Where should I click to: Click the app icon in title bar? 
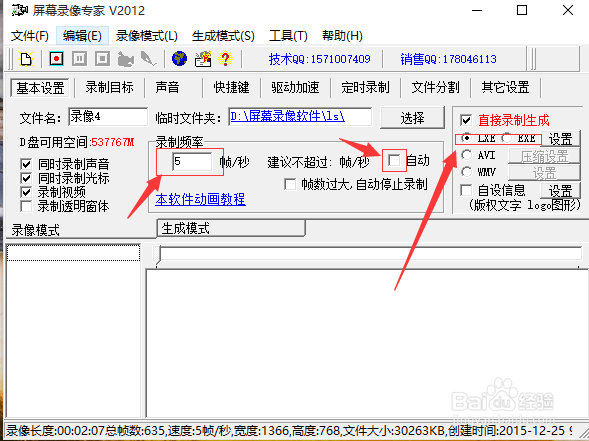click(19, 10)
